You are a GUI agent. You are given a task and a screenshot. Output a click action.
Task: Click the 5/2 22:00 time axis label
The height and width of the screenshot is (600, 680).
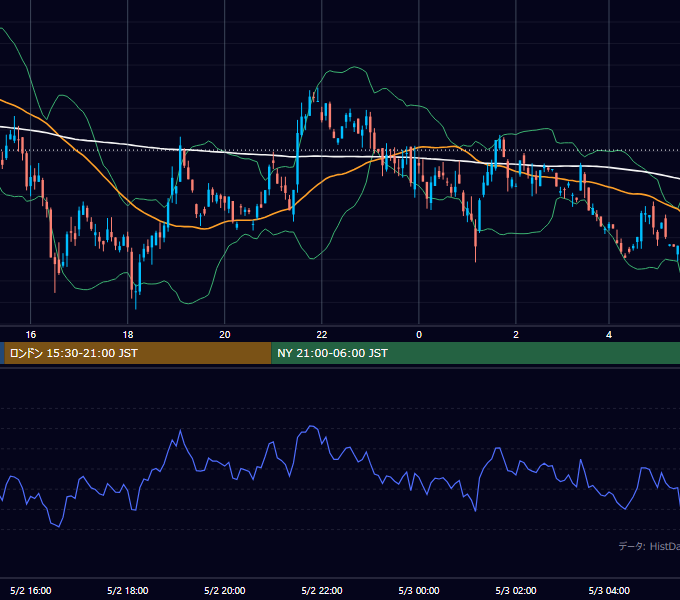point(322,590)
